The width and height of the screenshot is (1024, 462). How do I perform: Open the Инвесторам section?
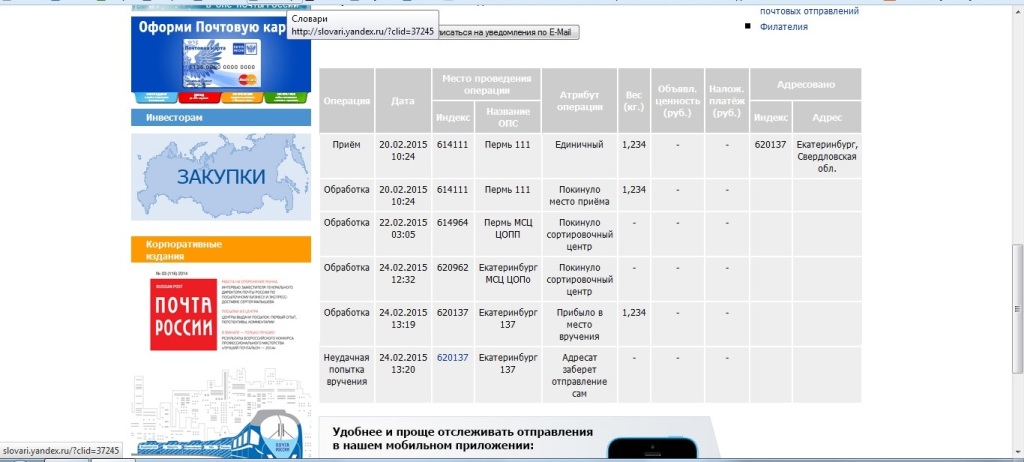pyautogui.click(x=221, y=118)
